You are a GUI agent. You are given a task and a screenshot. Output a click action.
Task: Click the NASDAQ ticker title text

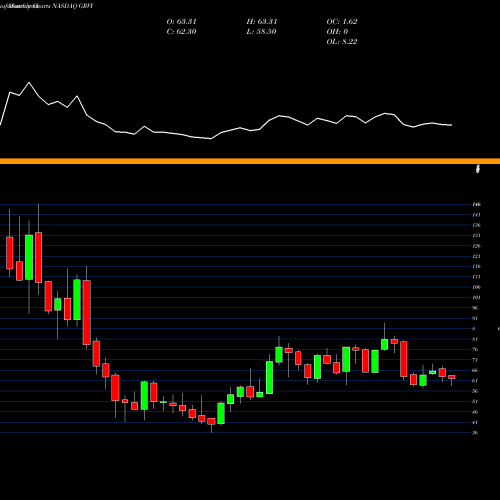click(72, 6)
